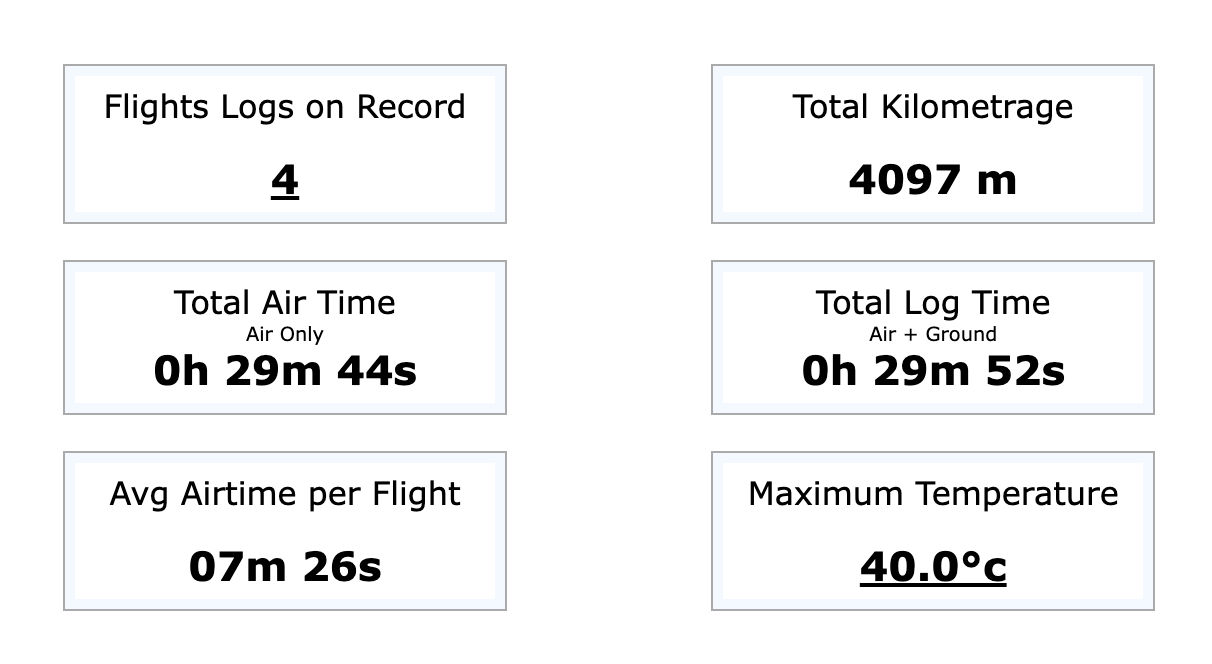Click the Total Log Time heading

coord(933,302)
